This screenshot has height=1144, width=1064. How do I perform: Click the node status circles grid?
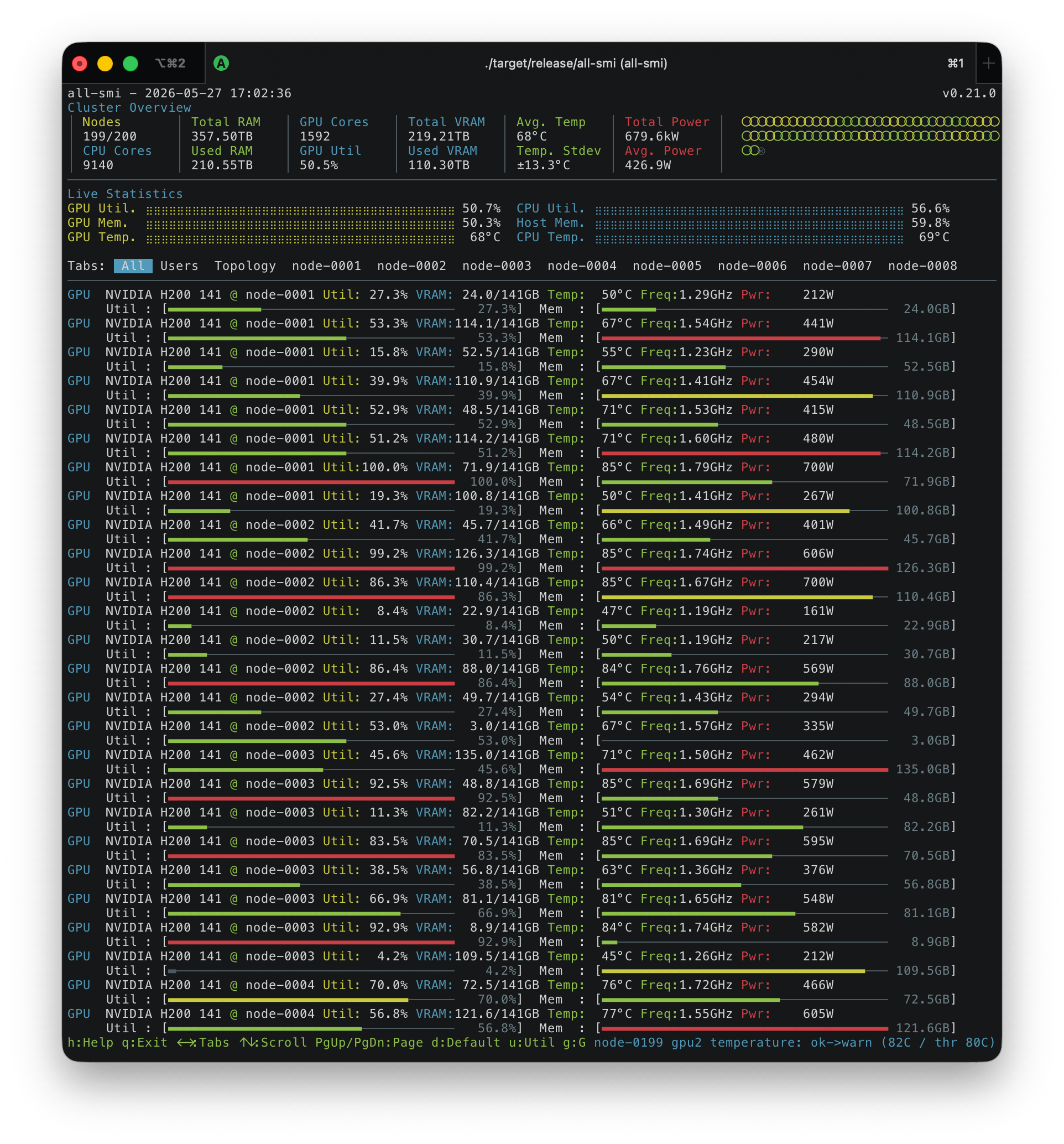(870, 136)
